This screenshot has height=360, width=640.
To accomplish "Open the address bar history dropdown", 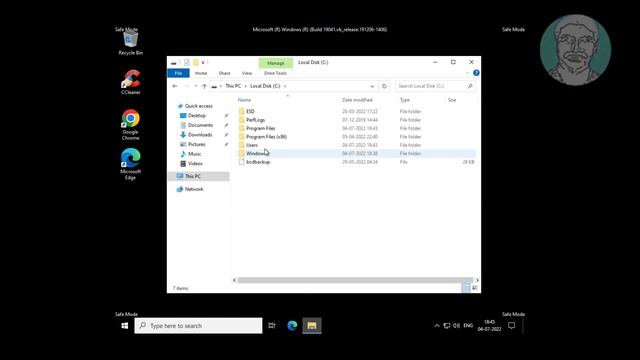I will point(372,86).
